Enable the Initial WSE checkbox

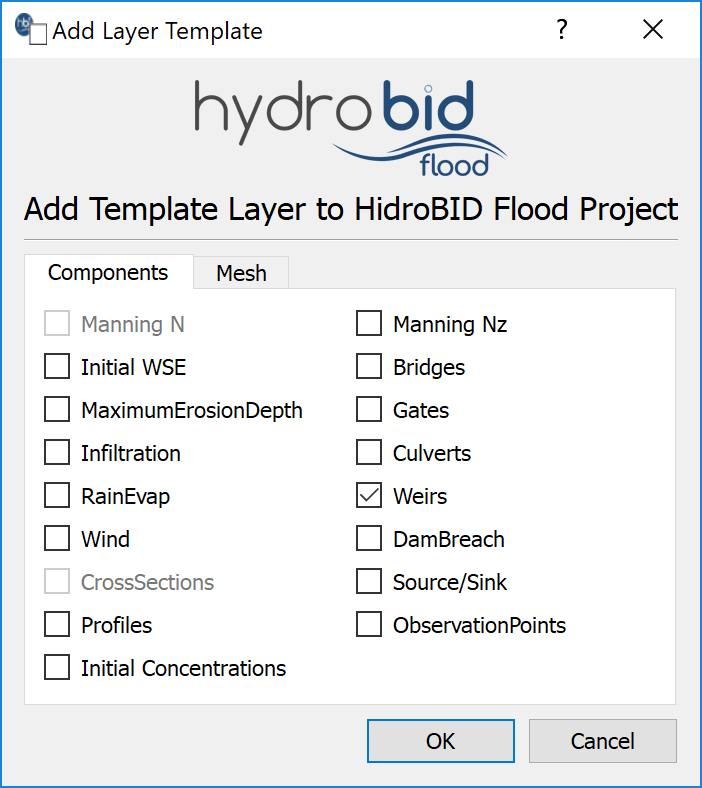[57, 367]
